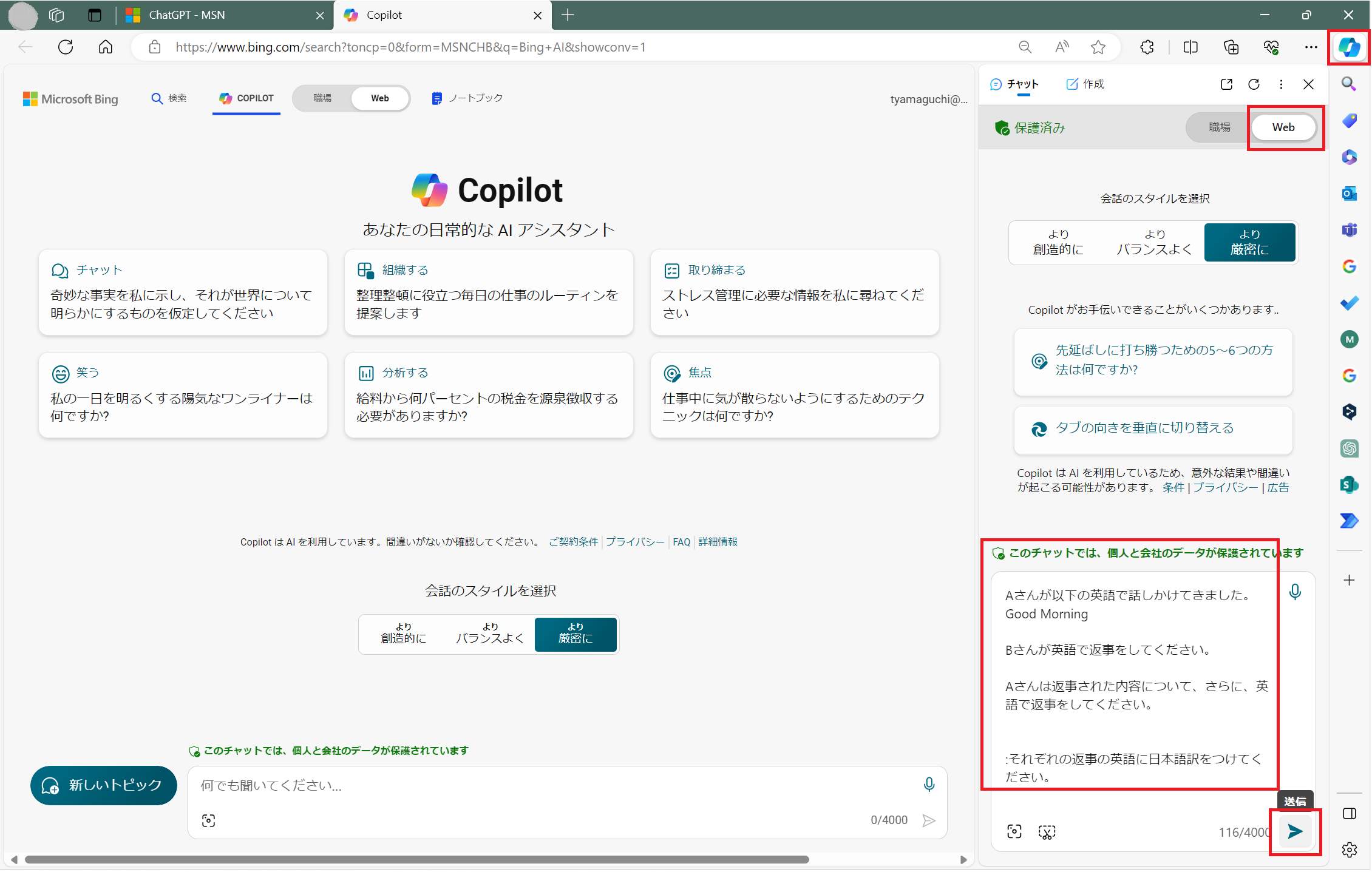Click the 新しいトピック button
The width and height of the screenshot is (1372, 872).
[104, 785]
